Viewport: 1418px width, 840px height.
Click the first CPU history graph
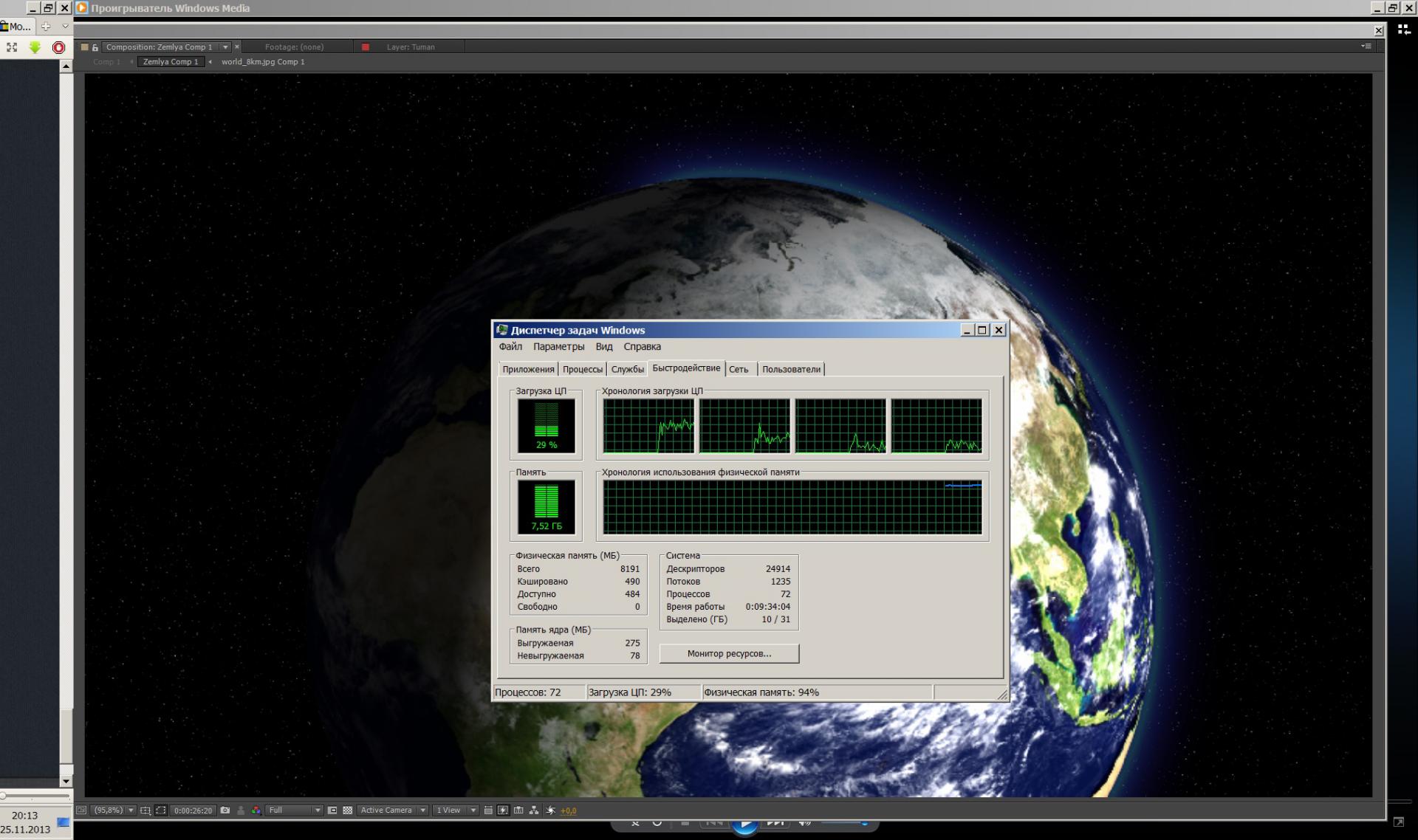(648, 425)
